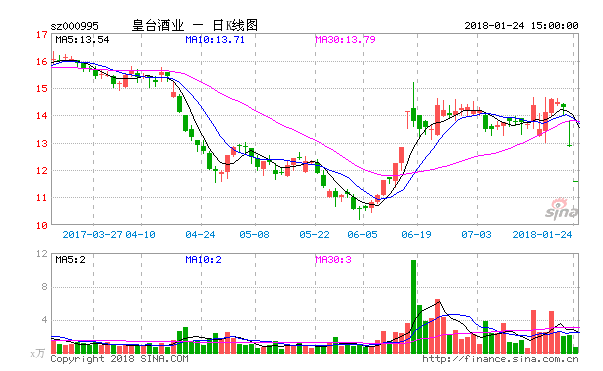Viewport: 603px width, 371px height.
Task: Click the date label 2017-03-27
Action: [x=92, y=235]
